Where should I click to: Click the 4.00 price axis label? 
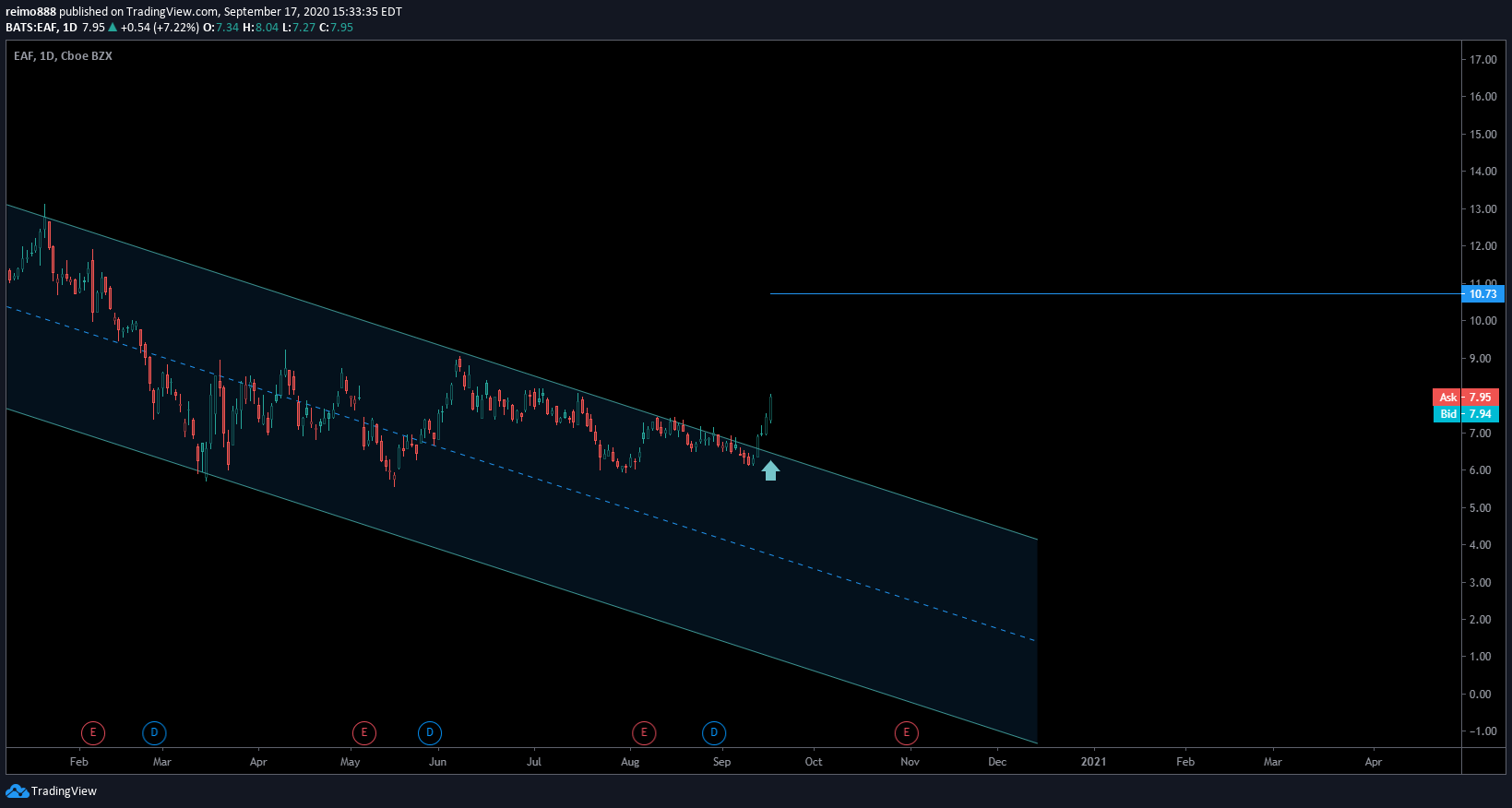[1481, 545]
